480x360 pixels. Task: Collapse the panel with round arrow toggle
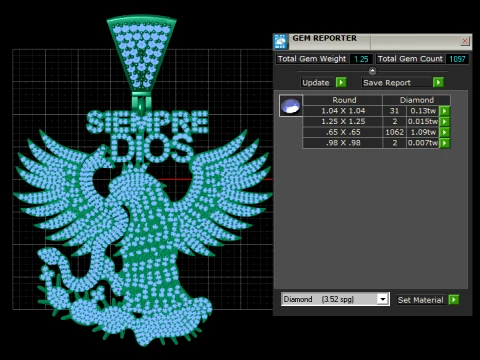point(372,71)
